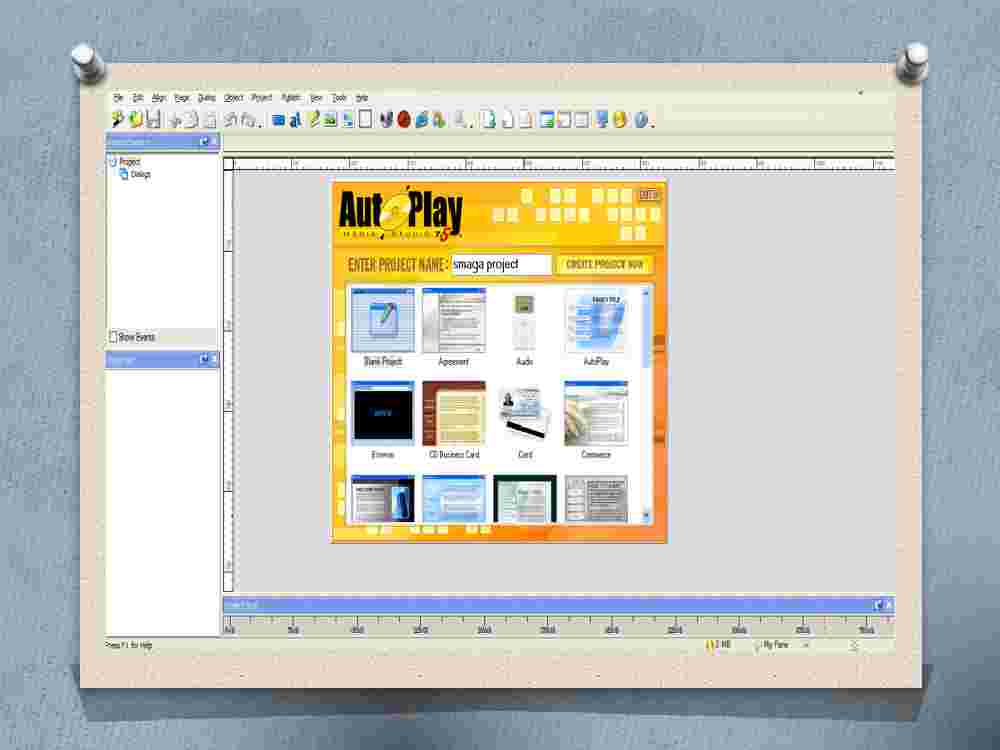
Task: Click the blue globe toolbar icon
Action: [421, 120]
